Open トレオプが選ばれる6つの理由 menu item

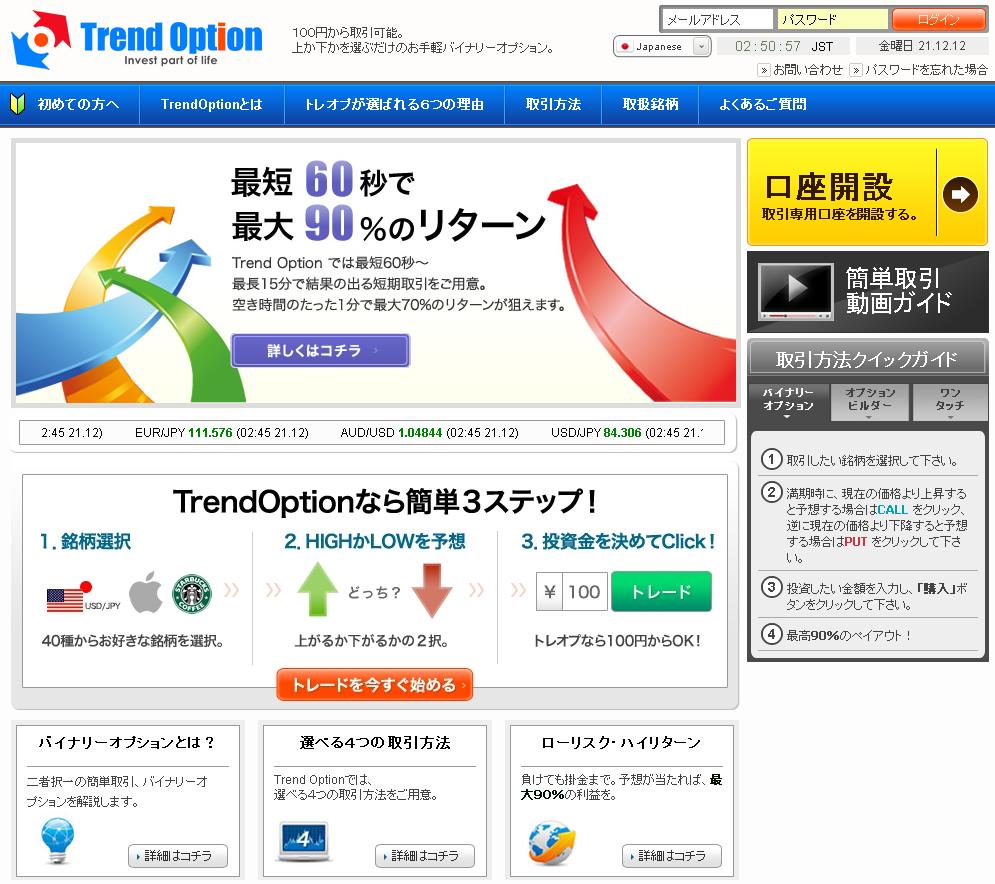click(394, 104)
